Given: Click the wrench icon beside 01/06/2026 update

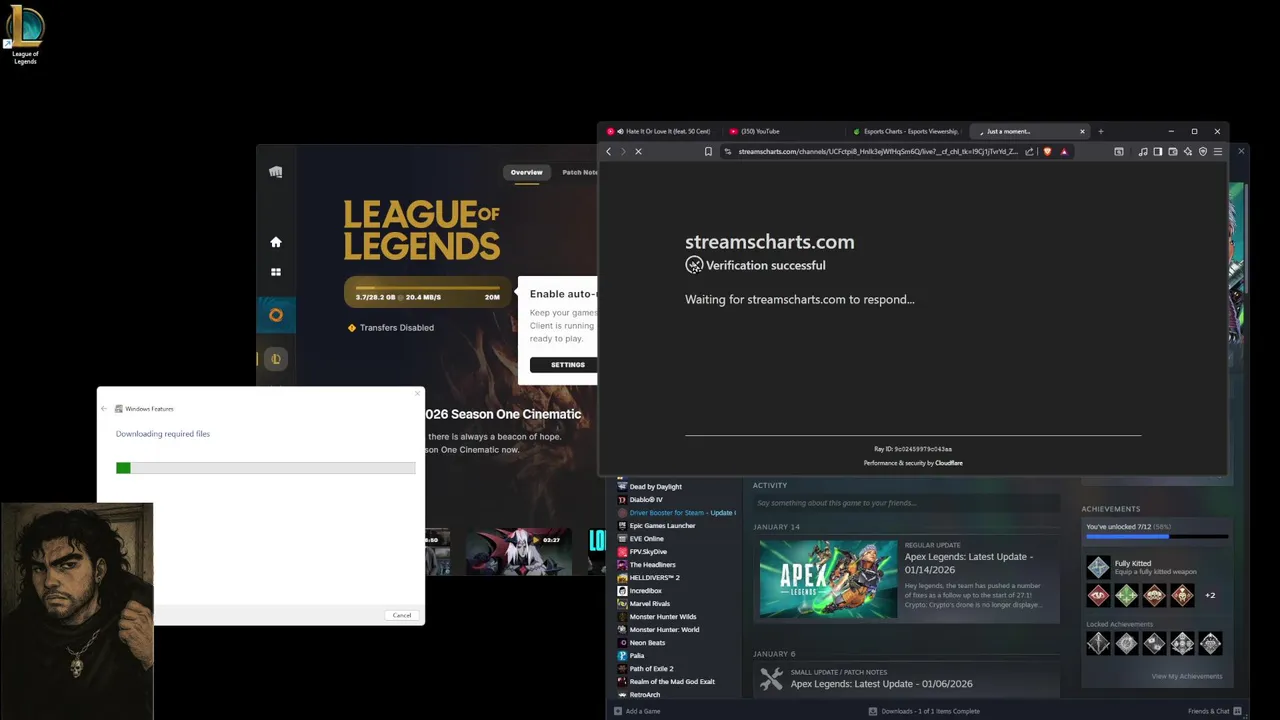Looking at the screenshot, I should [771, 678].
